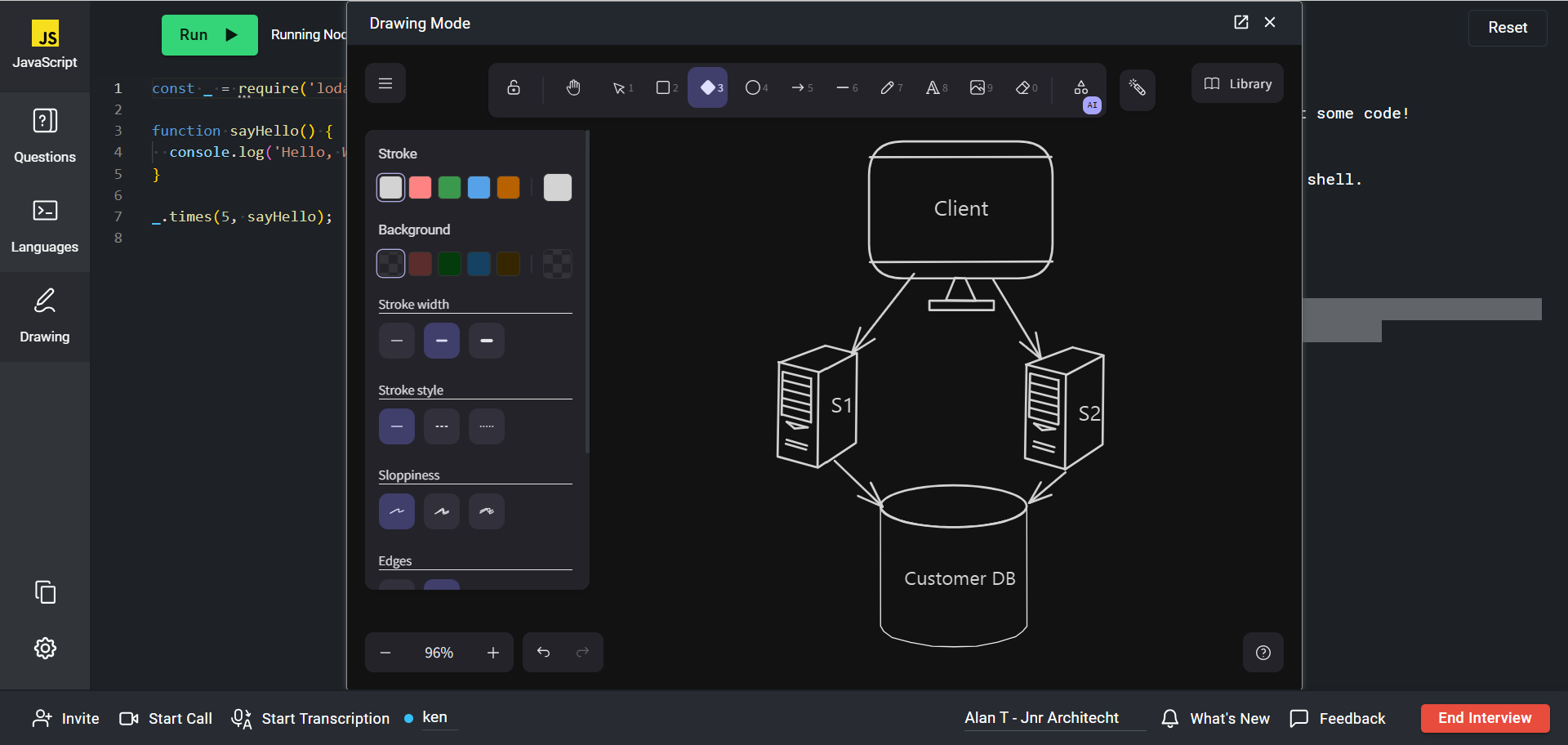Click the 96% zoom level reset
The height and width of the screenshot is (745, 1568).
439,653
